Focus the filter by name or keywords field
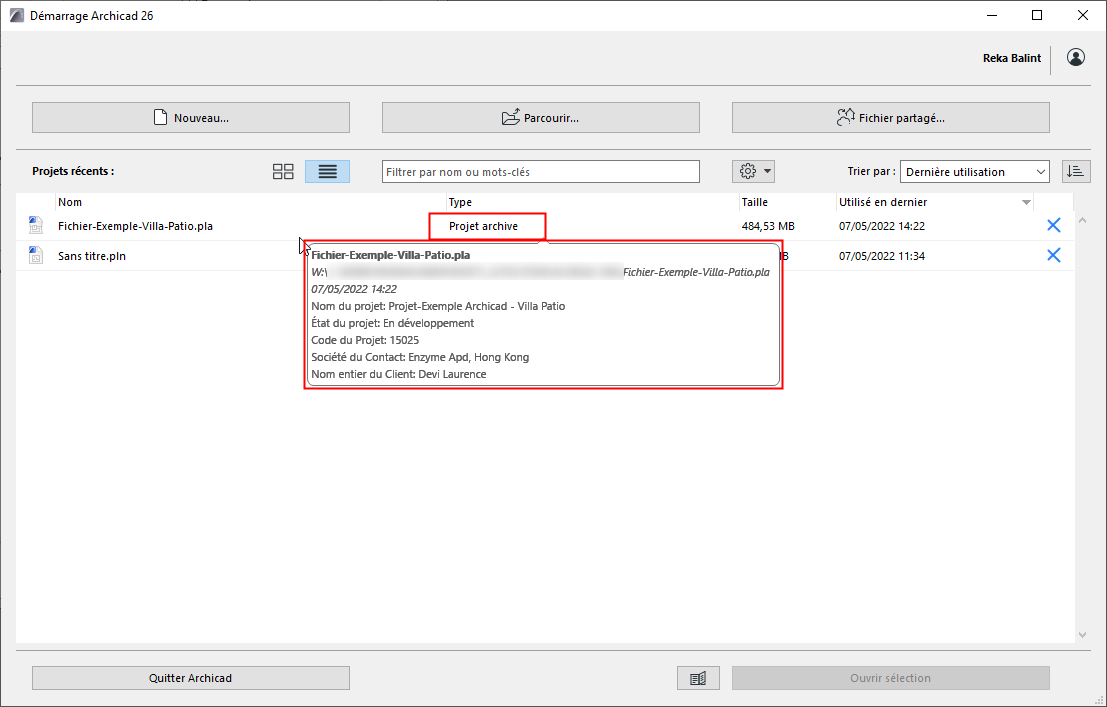This screenshot has height=707, width=1107. 541,172
